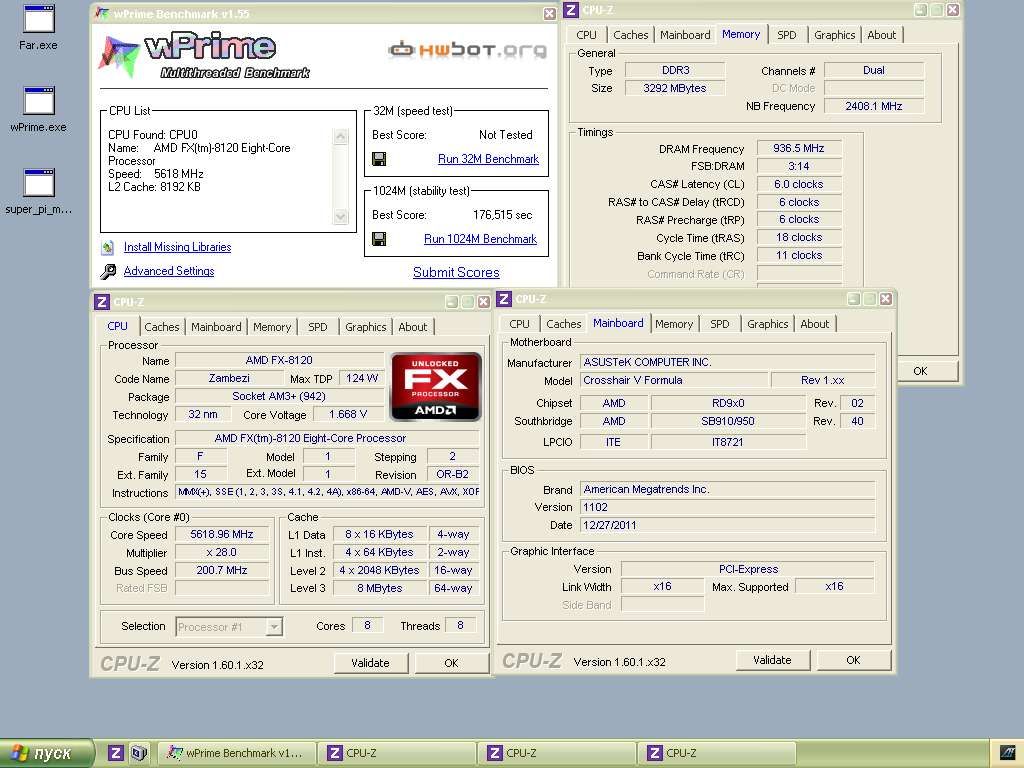Open Mainboard tab in CPU window

point(216,327)
